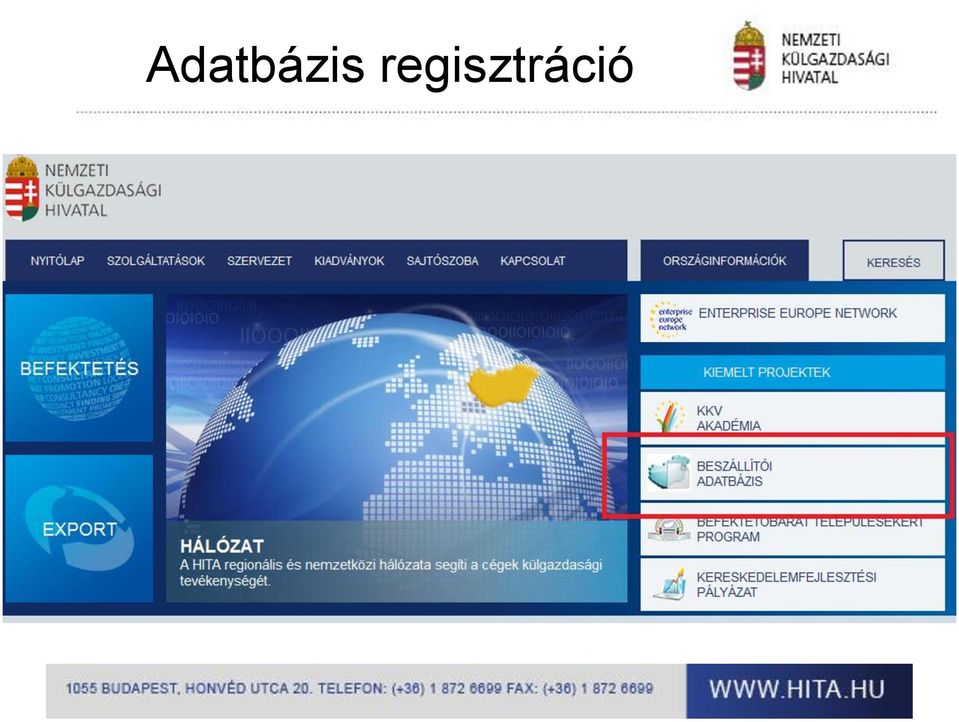Viewport: 959px width, 722px height.
Task: Open the EXPORT tile
Action: click(x=79, y=529)
